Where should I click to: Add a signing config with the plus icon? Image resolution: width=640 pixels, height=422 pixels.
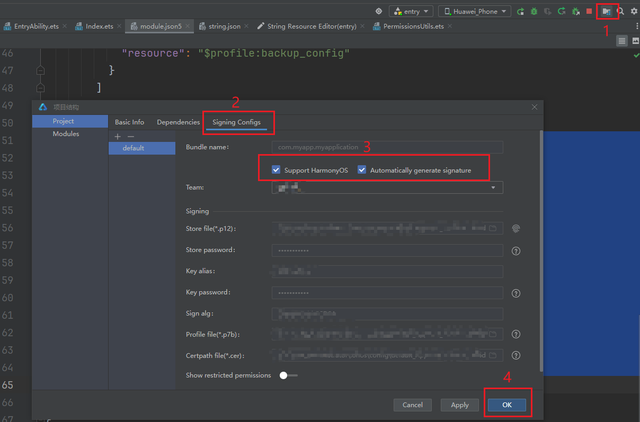click(x=117, y=136)
